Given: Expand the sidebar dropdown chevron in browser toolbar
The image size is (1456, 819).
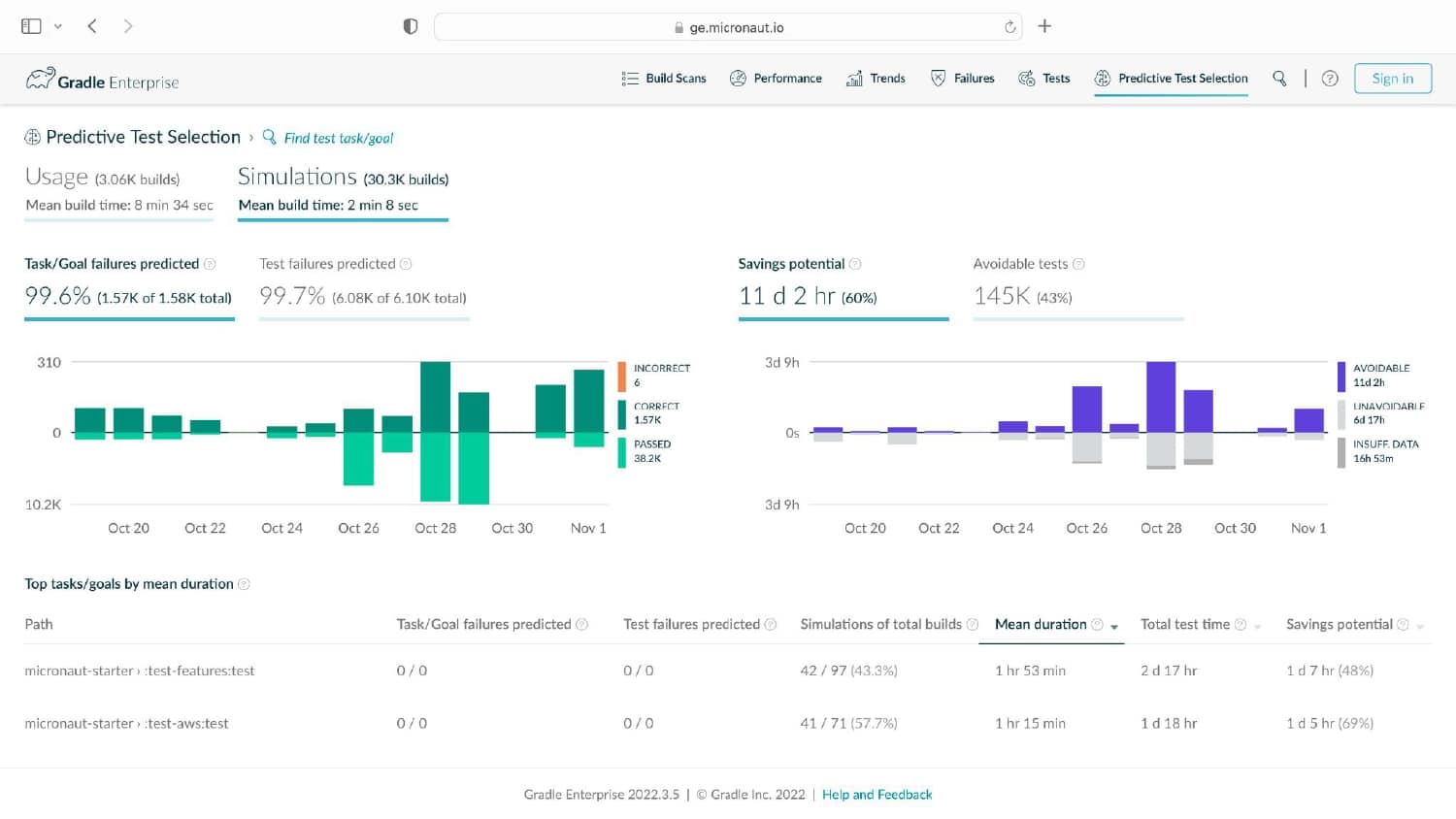Looking at the screenshot, I should (x=58, y=26).
